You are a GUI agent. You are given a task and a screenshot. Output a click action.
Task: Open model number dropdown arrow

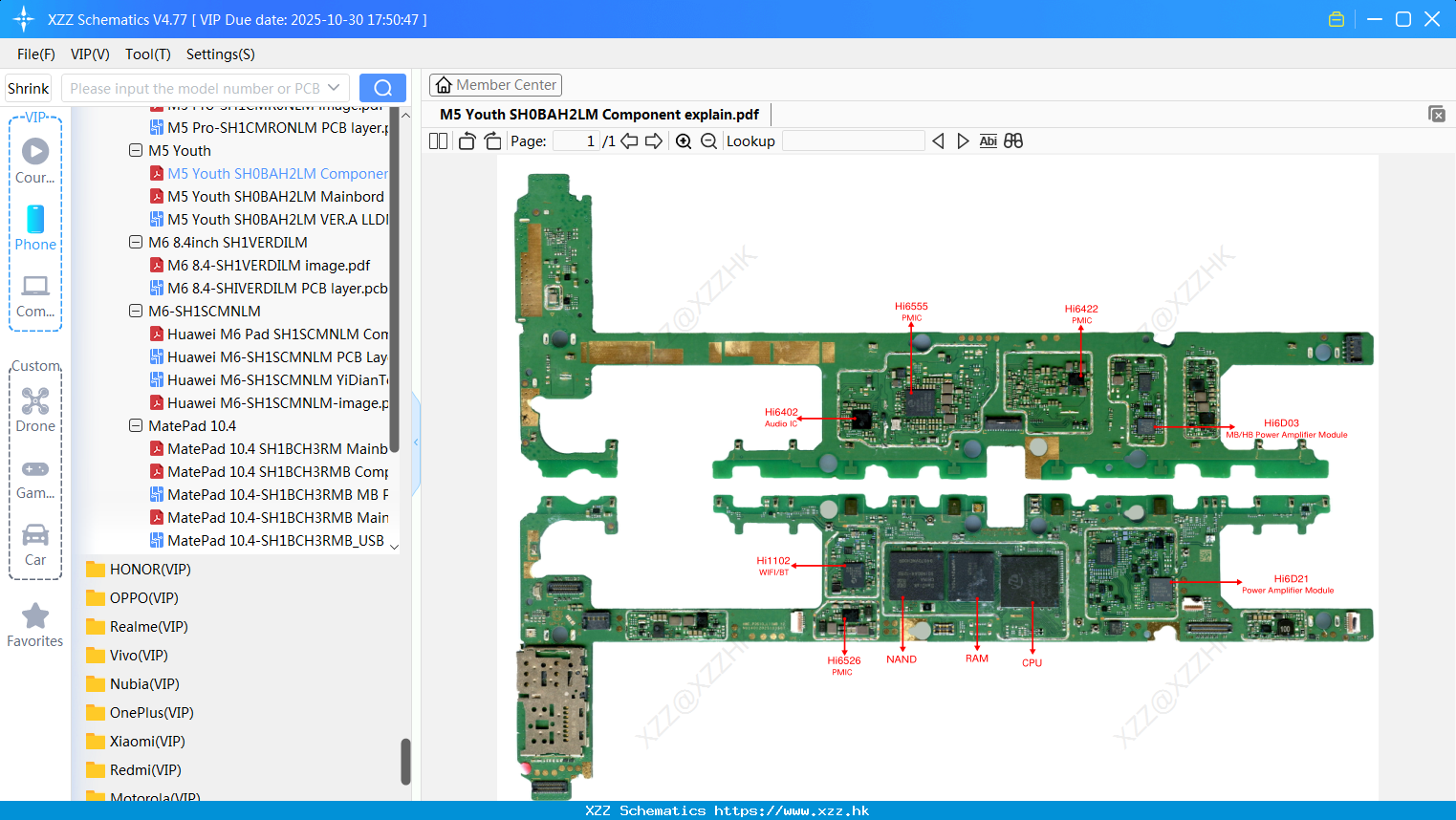point(334,88)
